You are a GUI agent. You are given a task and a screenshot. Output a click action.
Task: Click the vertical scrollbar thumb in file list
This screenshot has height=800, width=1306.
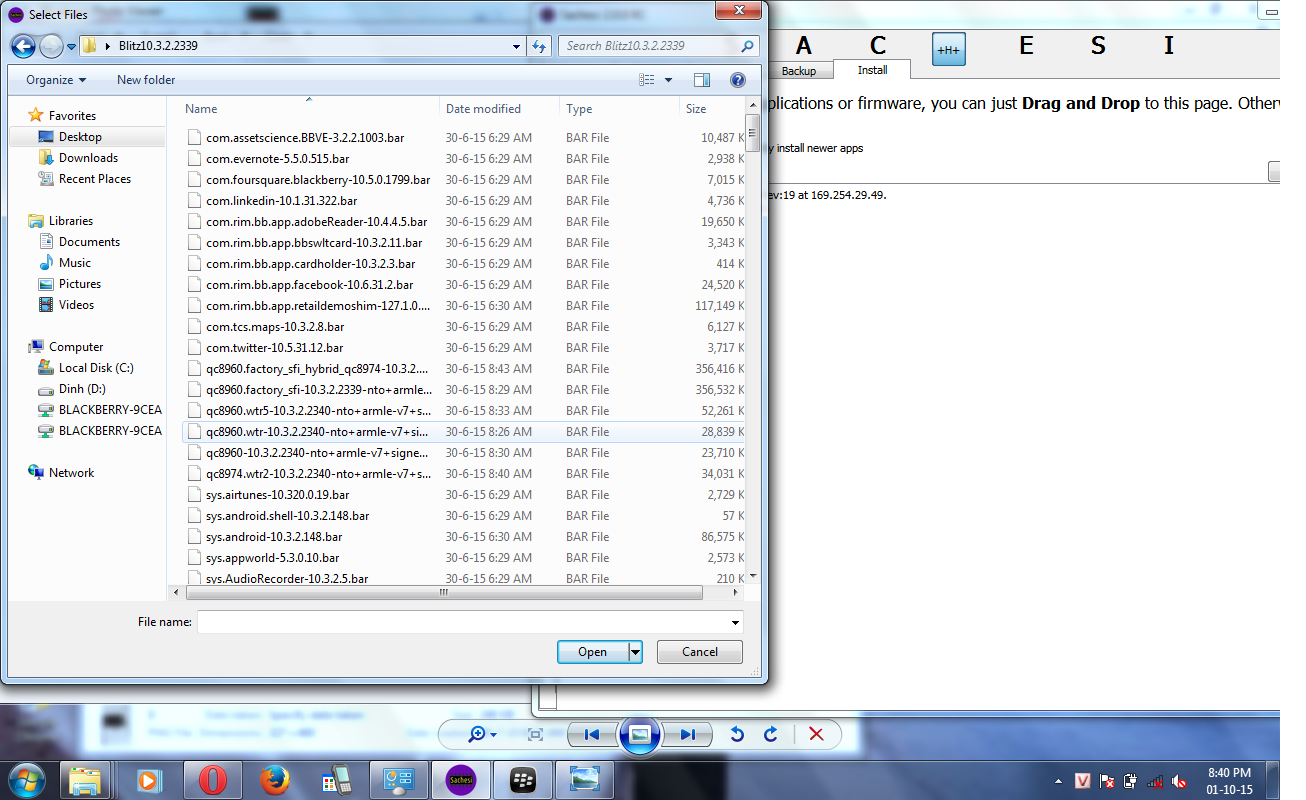pyautogui.click(x=753, y=131)
